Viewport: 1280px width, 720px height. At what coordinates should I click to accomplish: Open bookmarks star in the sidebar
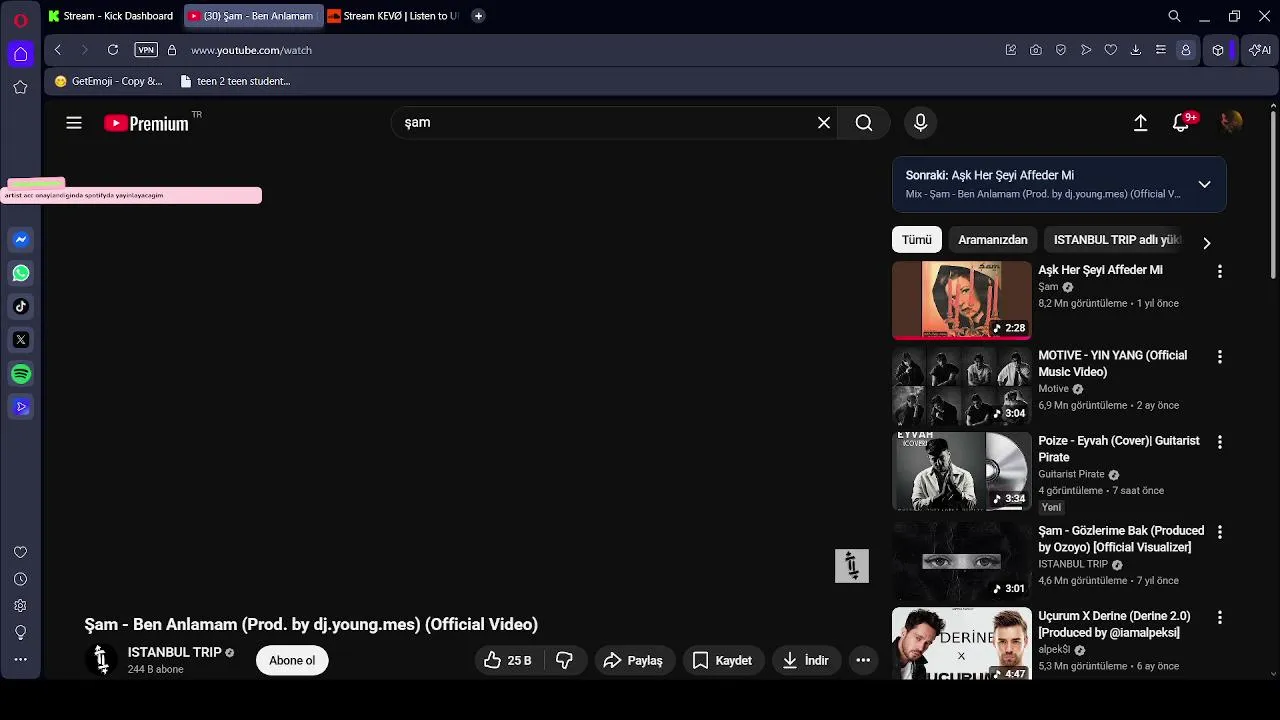20,87
